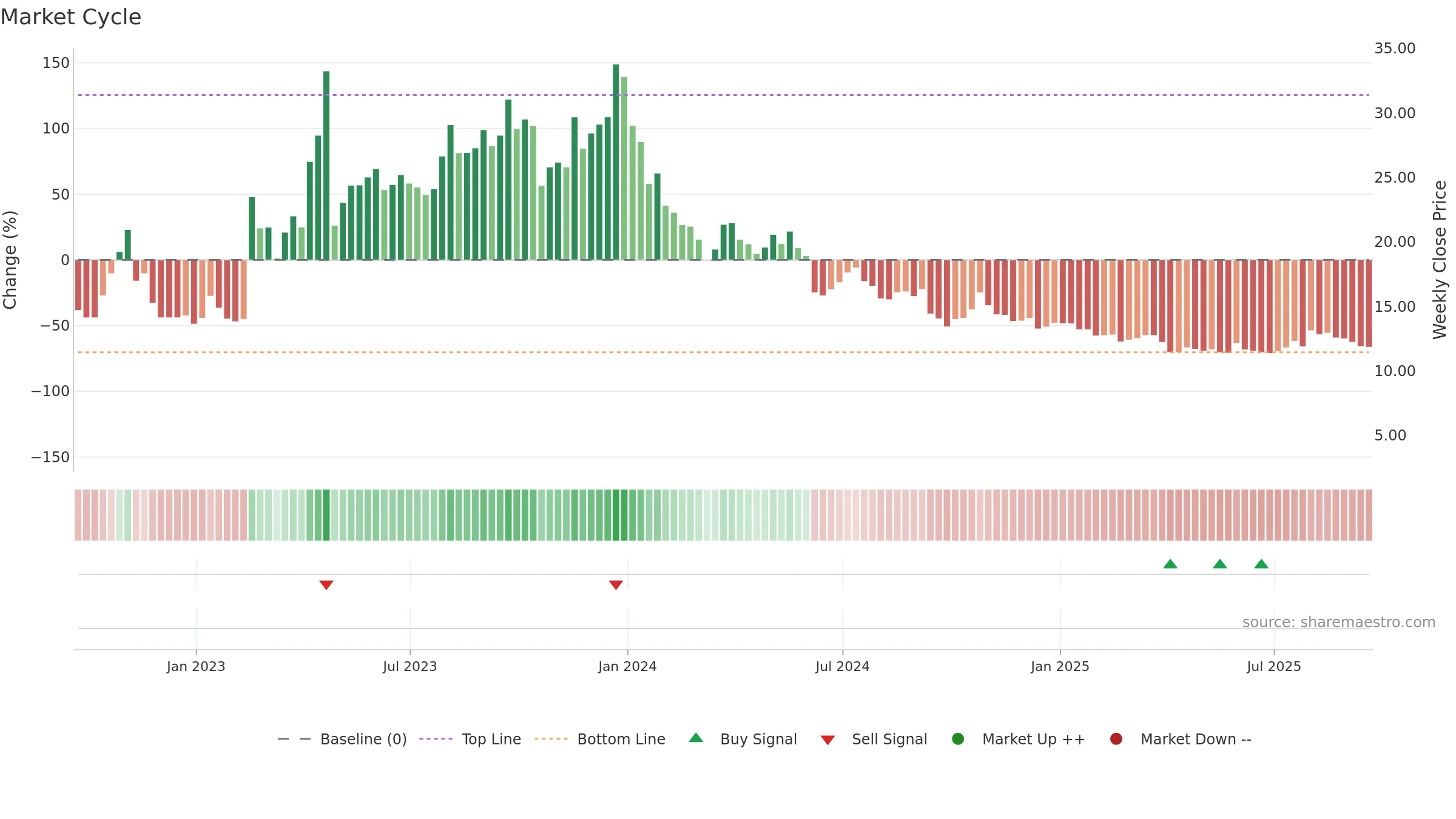
Task: Select the sell signal marker before Jul 2023
Action: pos(326,585)
